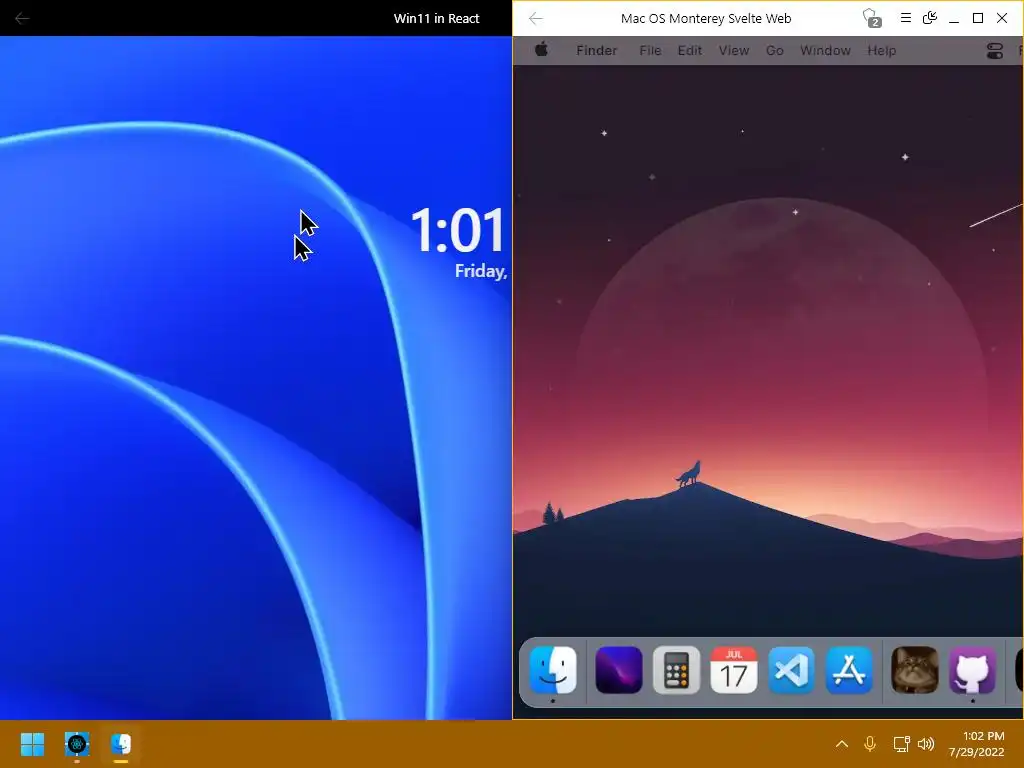Maximize the Mac OS Monterey Svelte Web window

tap(978, 18)
